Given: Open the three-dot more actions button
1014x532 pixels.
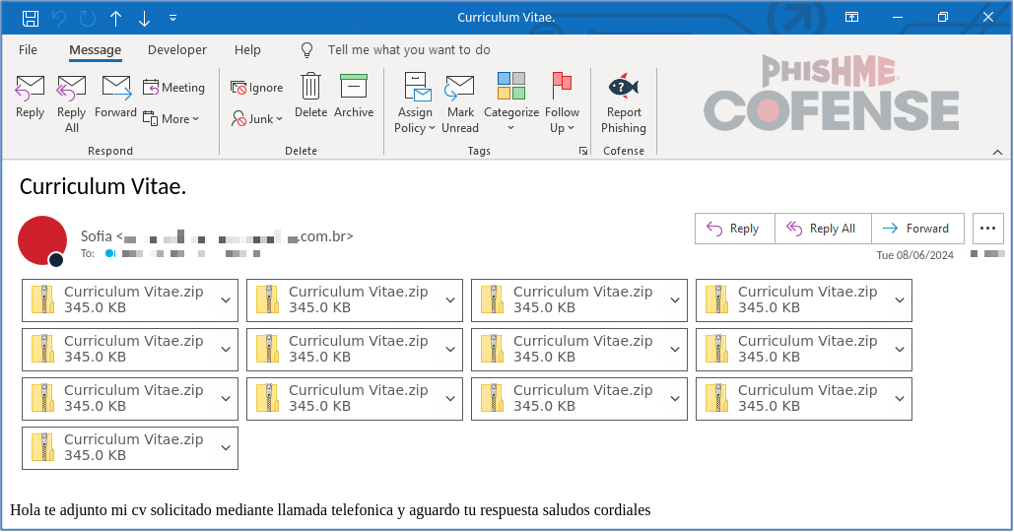Looking at the screenshot, I should pos(987,228).
